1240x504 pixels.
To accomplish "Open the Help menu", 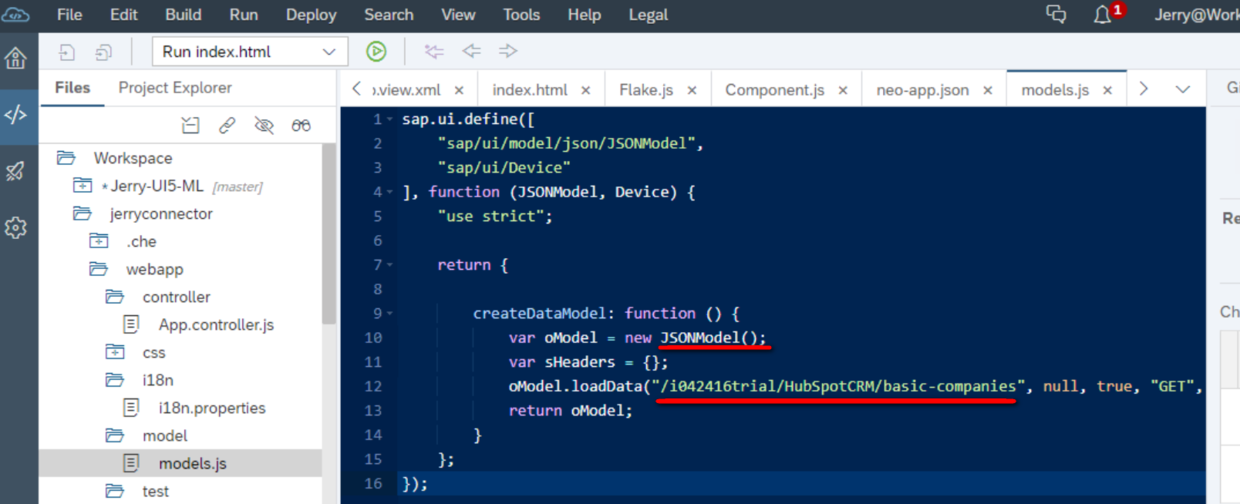I will click(584, 15).
